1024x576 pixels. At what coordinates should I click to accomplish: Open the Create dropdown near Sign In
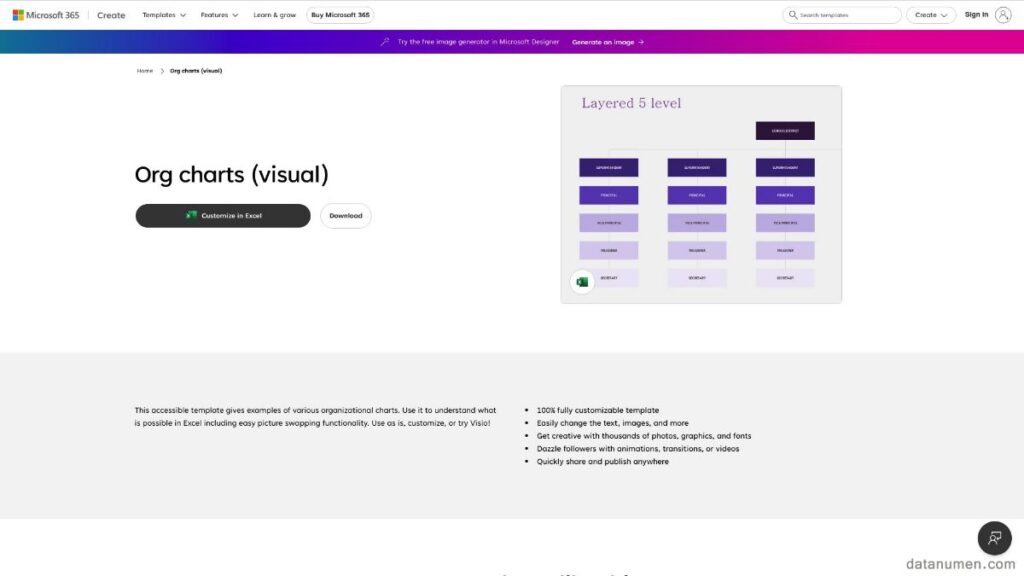click(x=929, y=14)
